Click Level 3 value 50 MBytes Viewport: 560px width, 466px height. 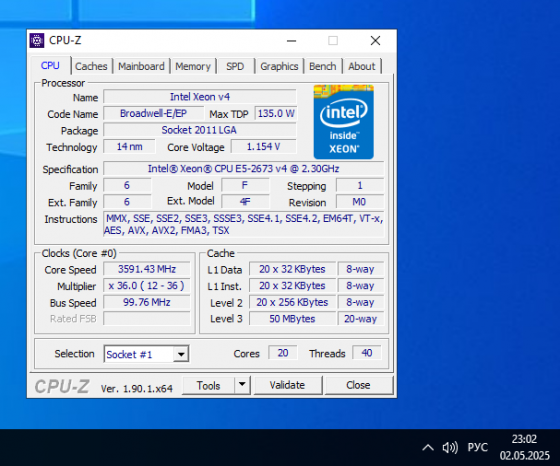[x=292, y=319]
